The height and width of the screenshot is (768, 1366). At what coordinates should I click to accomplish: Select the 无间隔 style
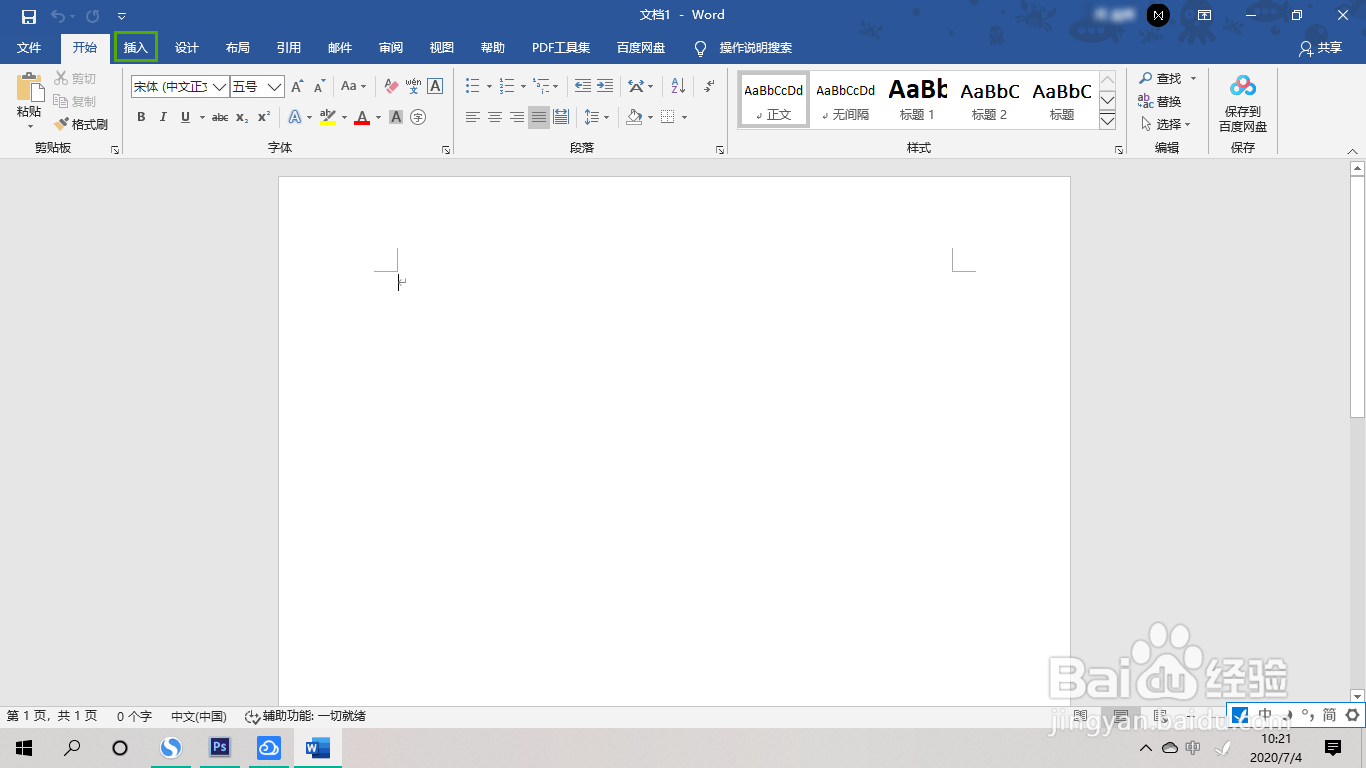pos(845,99)
